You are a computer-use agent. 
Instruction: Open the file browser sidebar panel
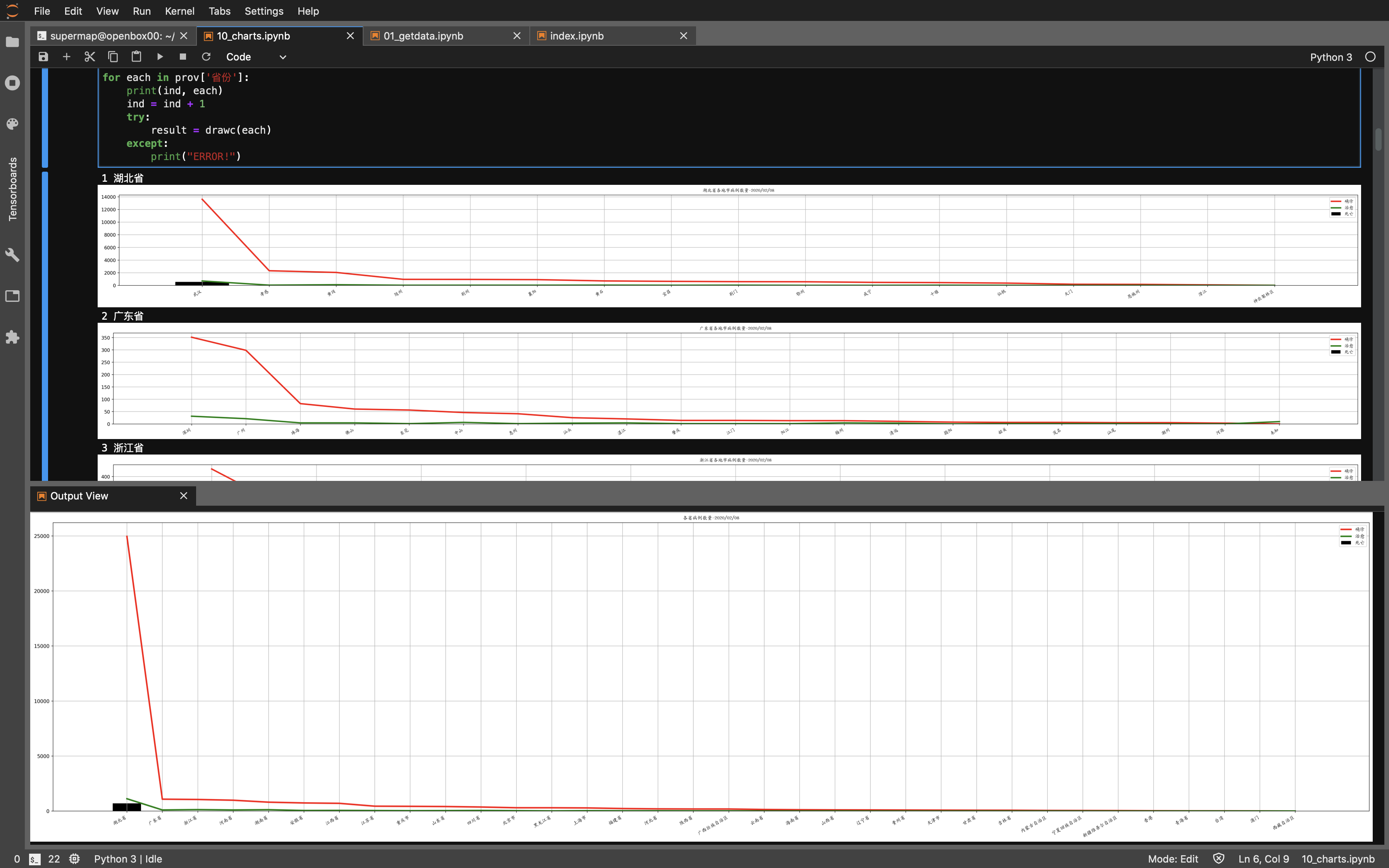coord(12,42)
